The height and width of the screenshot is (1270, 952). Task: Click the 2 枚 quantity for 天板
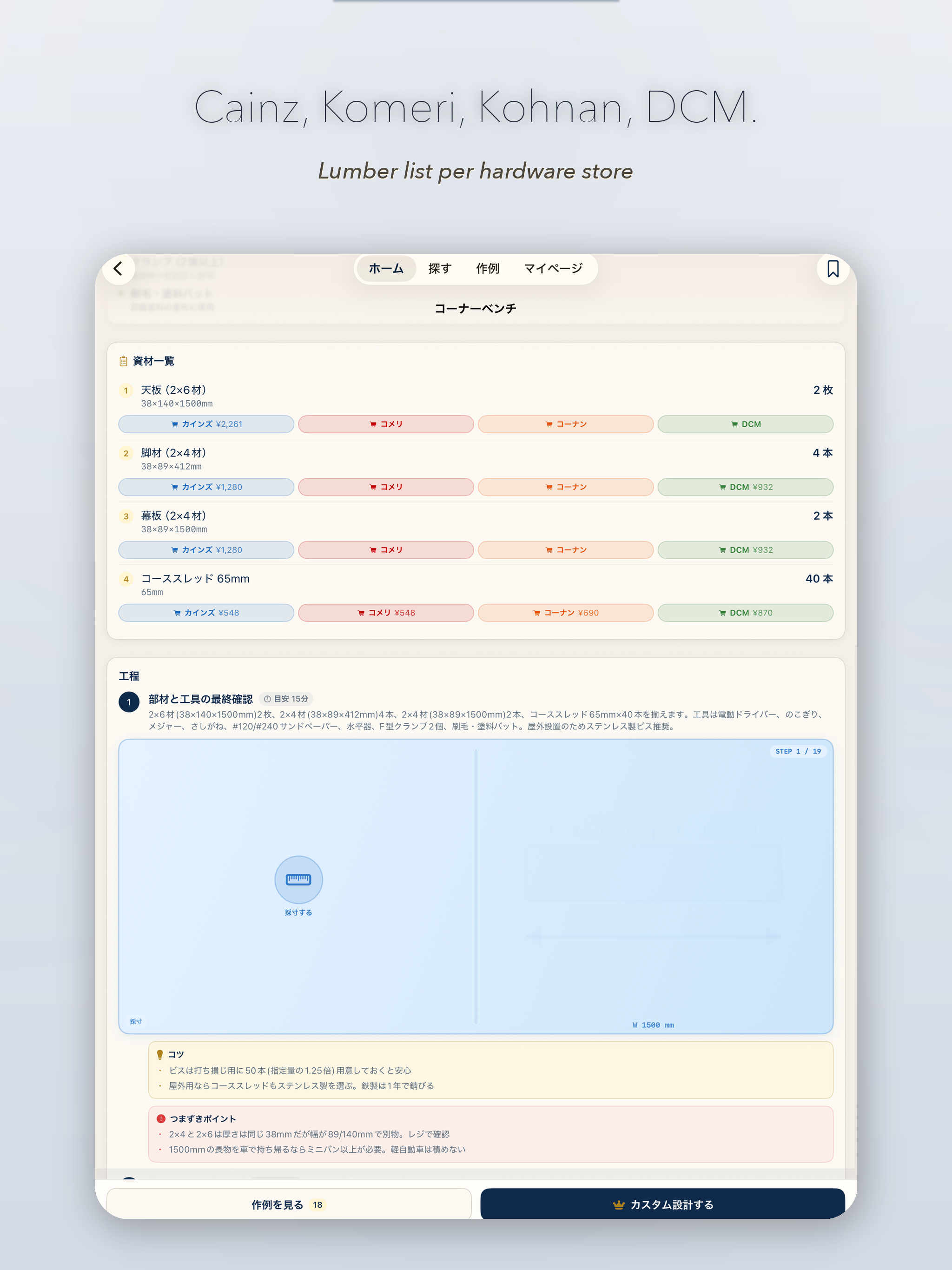pos(823,390)
